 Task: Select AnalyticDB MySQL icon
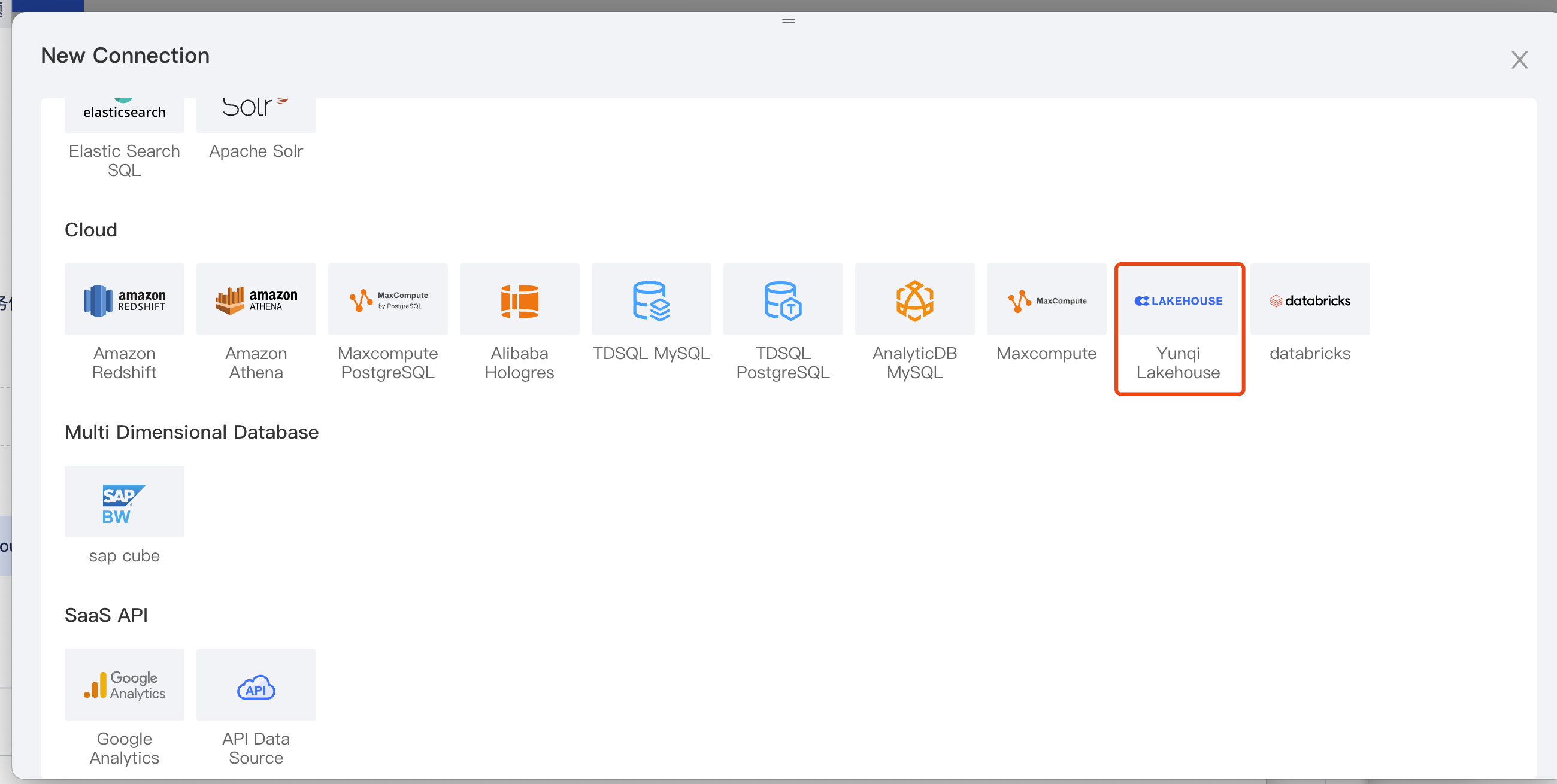click(914, 300)
